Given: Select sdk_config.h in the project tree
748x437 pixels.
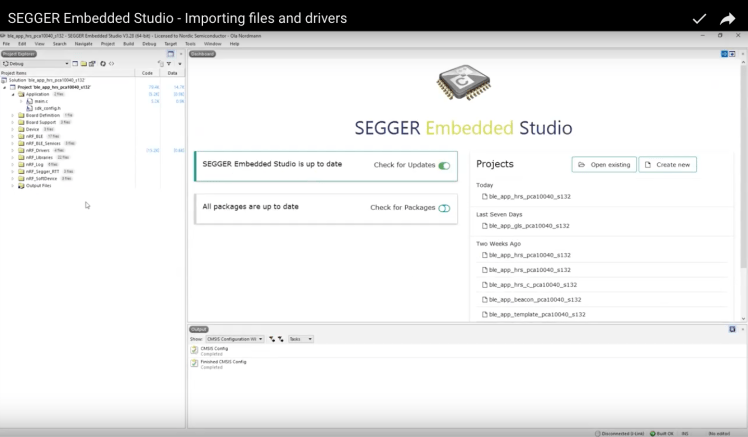Looking at the screenshot, I should click(x=47, y=108).
